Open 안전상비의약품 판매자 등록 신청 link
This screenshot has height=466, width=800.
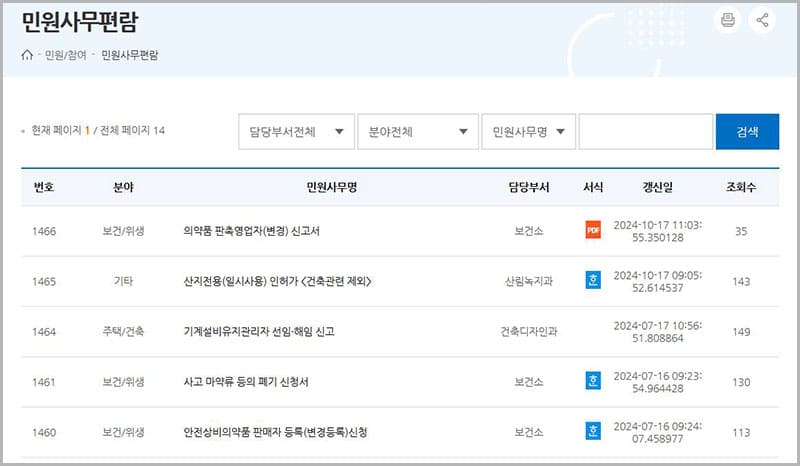(276, 432)
